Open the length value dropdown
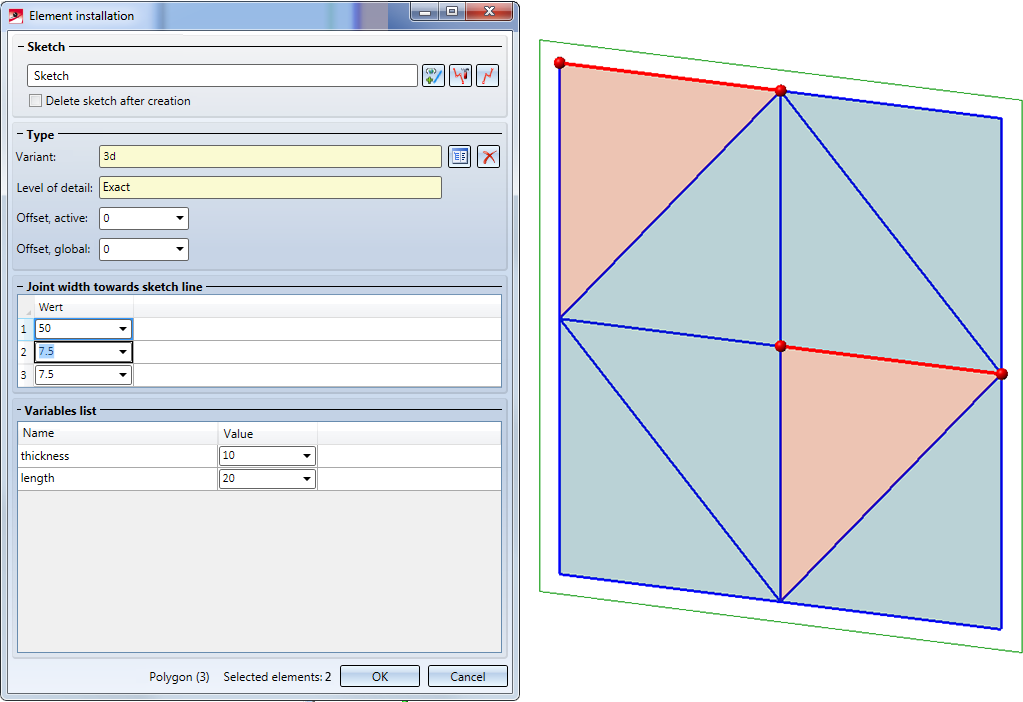 pos(306,479)
